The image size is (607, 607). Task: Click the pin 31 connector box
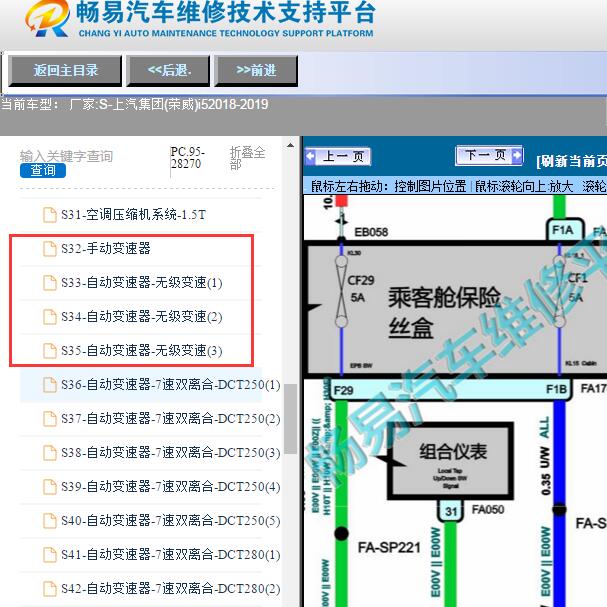(451, 511)
